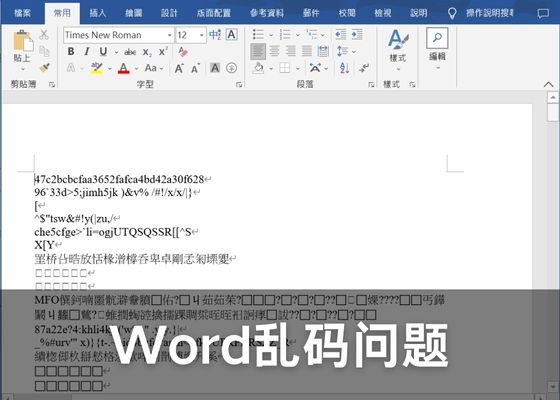This screenshot has width=560, height=400.
Task: Click the Asian Layout icon
Action: (315, 68)
